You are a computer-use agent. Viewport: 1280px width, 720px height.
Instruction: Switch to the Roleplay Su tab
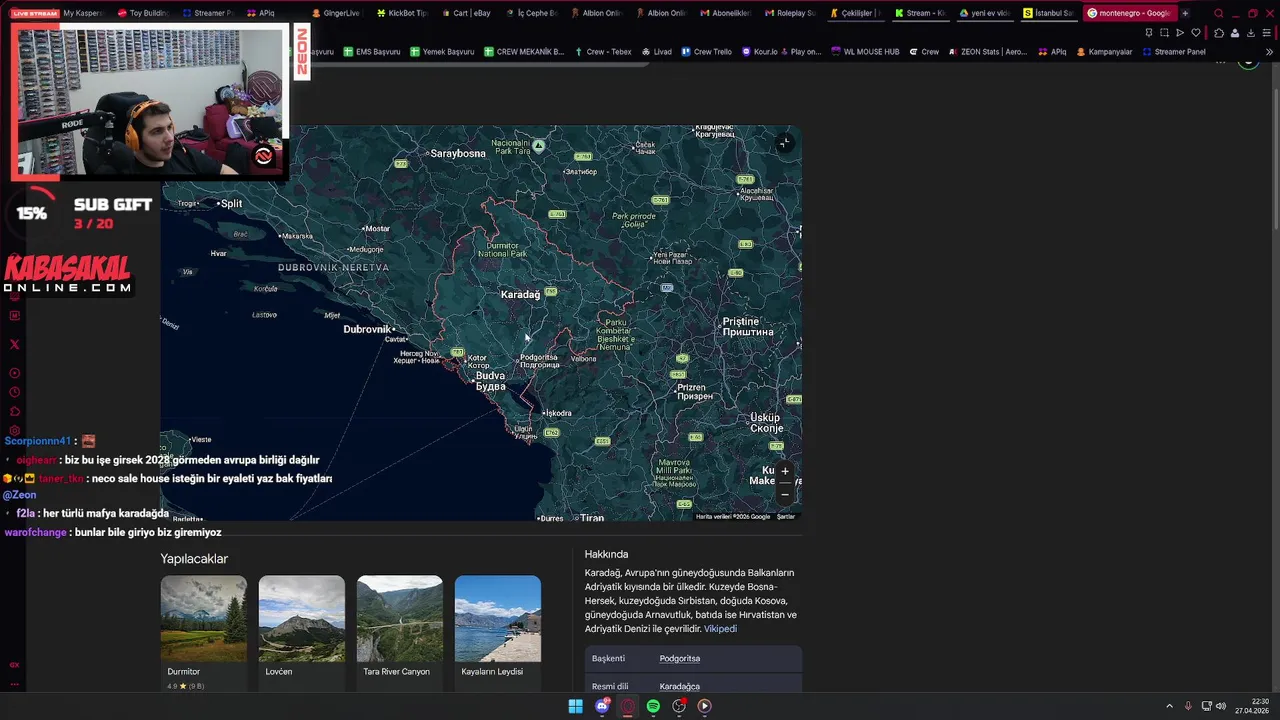click(790, 13)
